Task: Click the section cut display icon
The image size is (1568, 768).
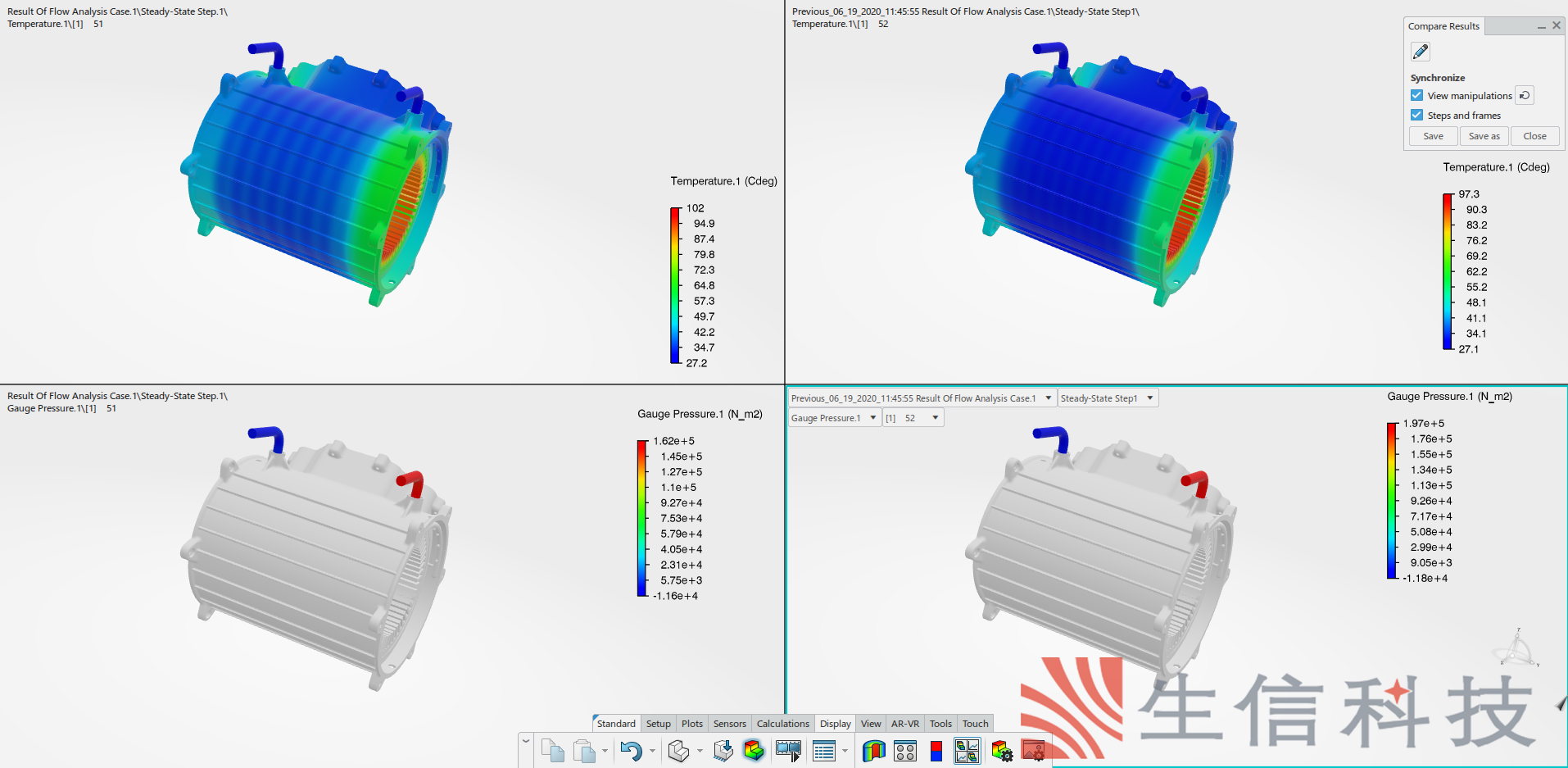Action: click(873, 751)
